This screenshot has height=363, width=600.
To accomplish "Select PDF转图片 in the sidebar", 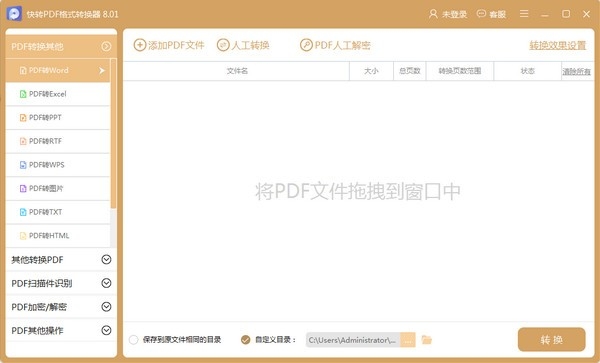I will coord(58,189).
